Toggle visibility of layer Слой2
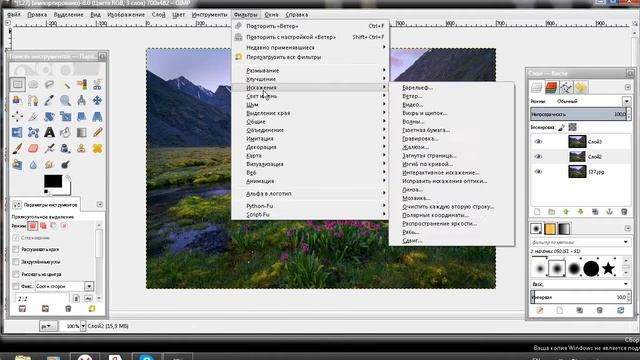640x360 pixels. pos(538,157)
